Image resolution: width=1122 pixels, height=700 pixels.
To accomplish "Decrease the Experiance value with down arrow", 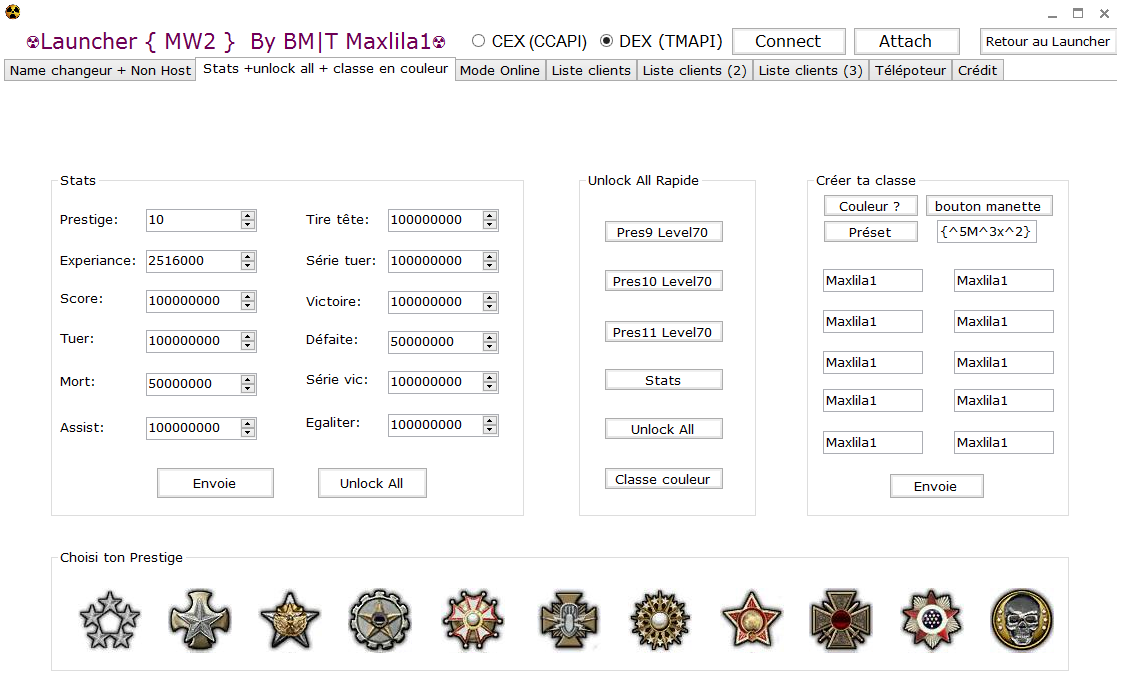I will pyautogui.click(x=248, y=266).
